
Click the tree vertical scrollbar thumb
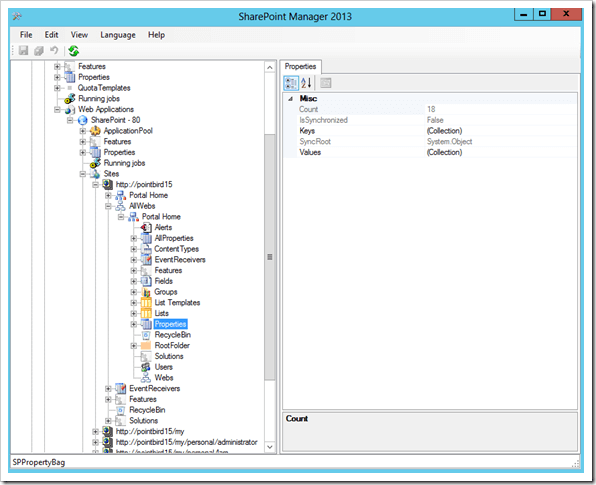point(270,257)
